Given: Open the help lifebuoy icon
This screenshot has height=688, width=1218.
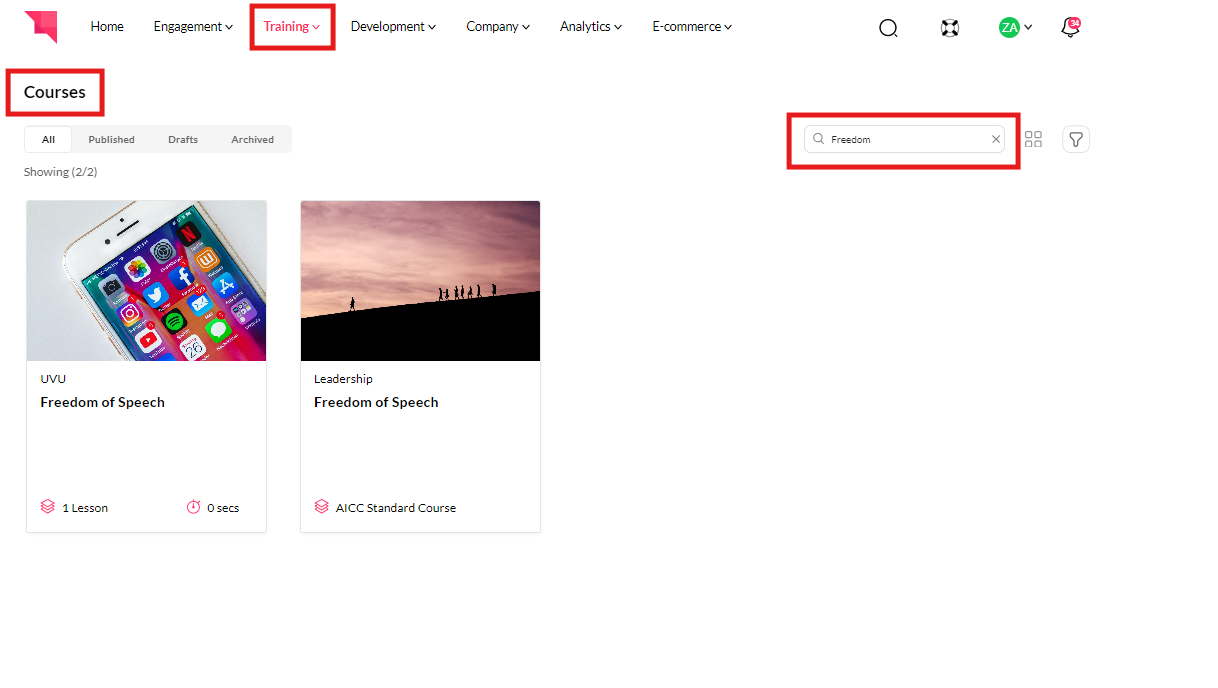Looking at the screenshot, I should coord(950,28).
